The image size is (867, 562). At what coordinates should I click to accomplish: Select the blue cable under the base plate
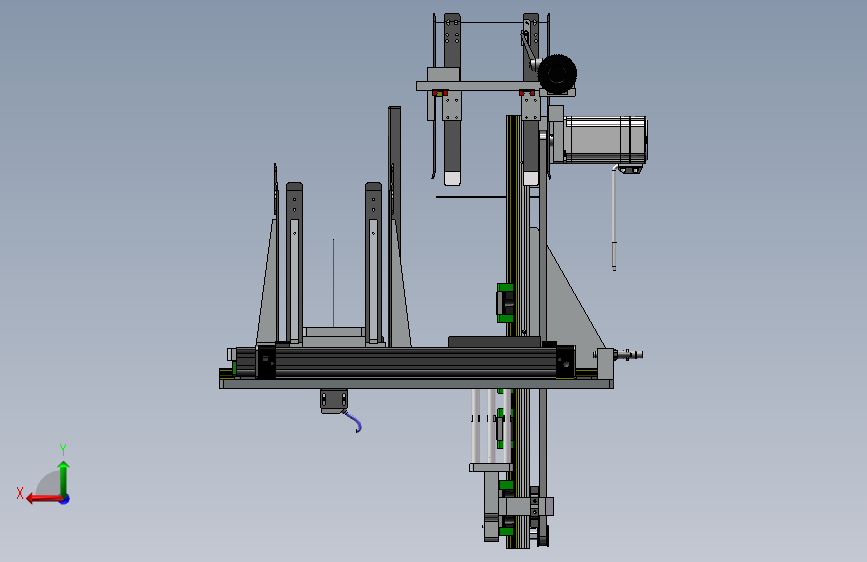(x=353, y=420)
